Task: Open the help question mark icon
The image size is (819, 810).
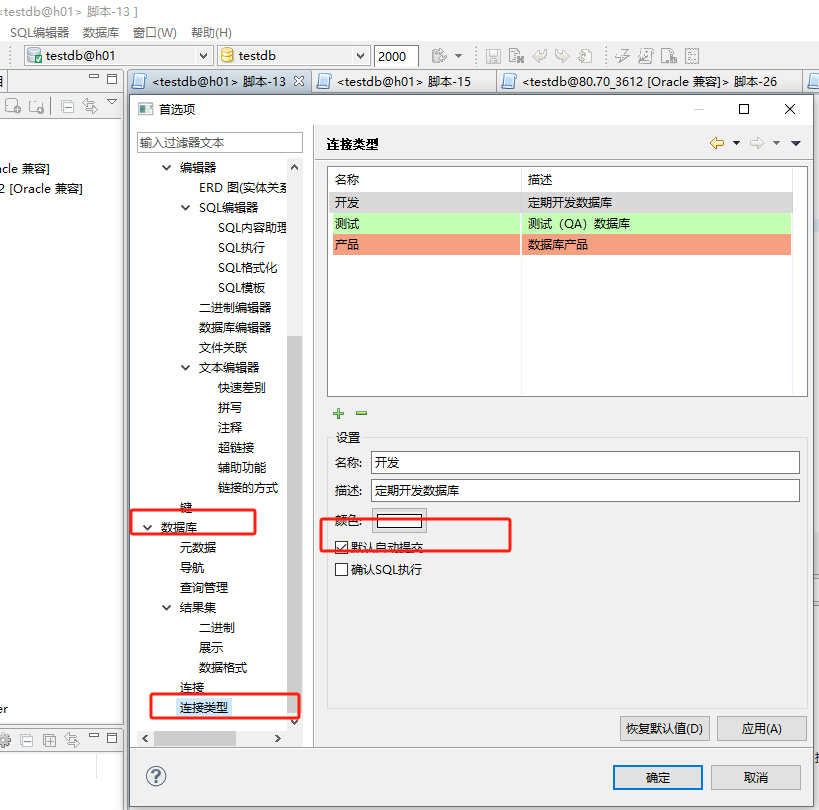Action: click(x=156, y=776)
